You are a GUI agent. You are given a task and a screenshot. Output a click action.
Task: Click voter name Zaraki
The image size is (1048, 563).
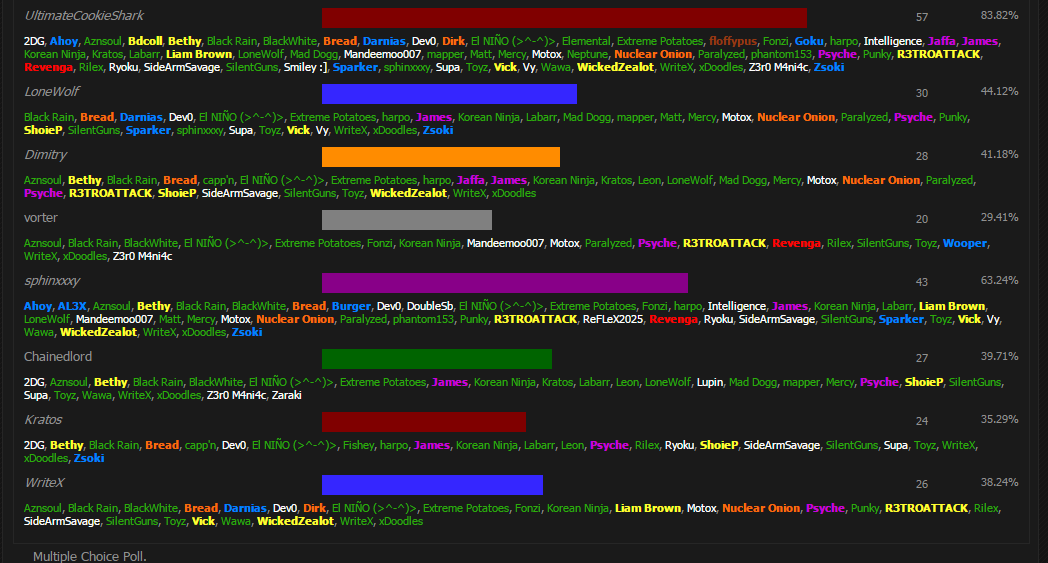point(287,396)
